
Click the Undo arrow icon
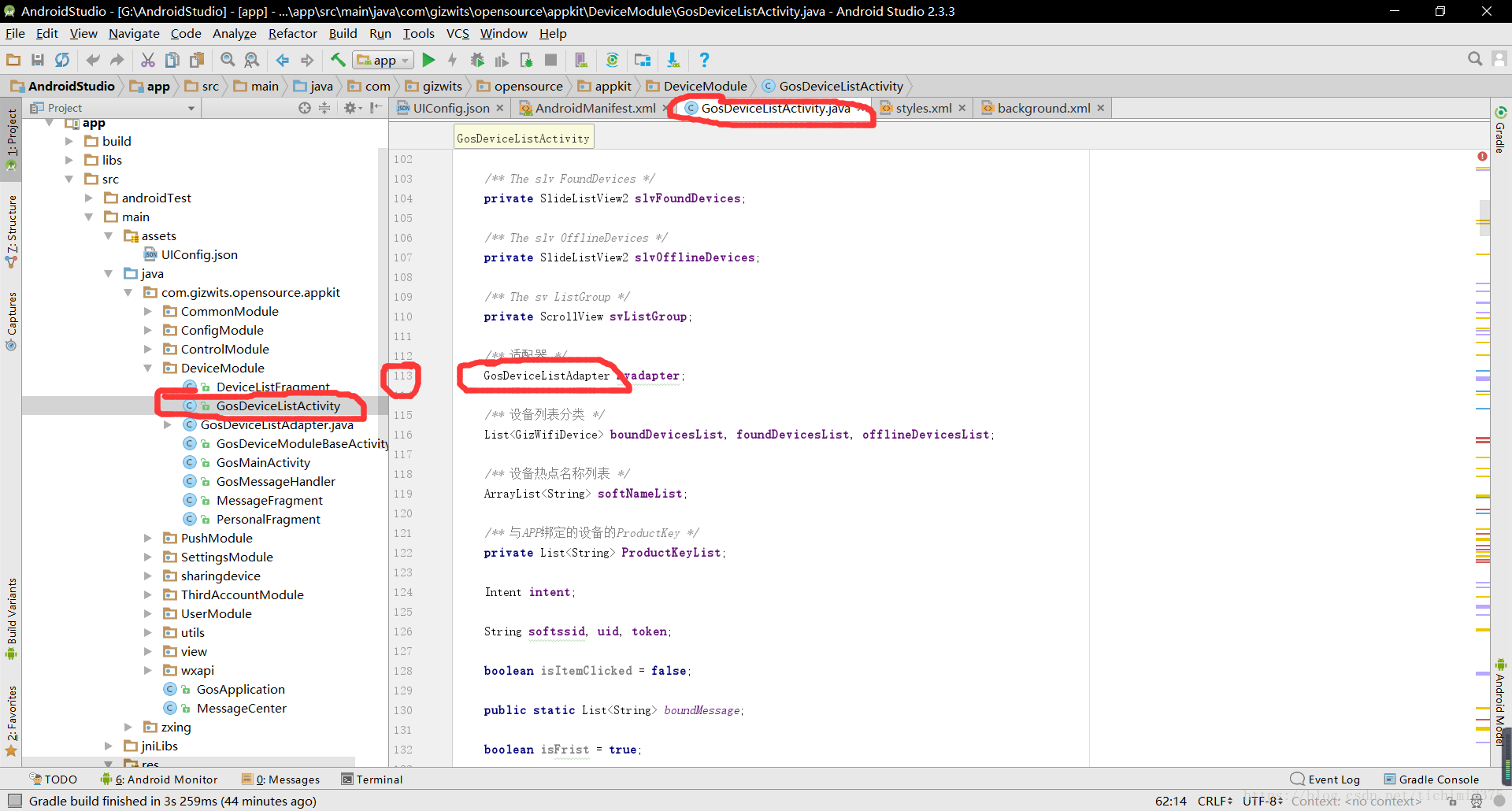coord(93,60)
